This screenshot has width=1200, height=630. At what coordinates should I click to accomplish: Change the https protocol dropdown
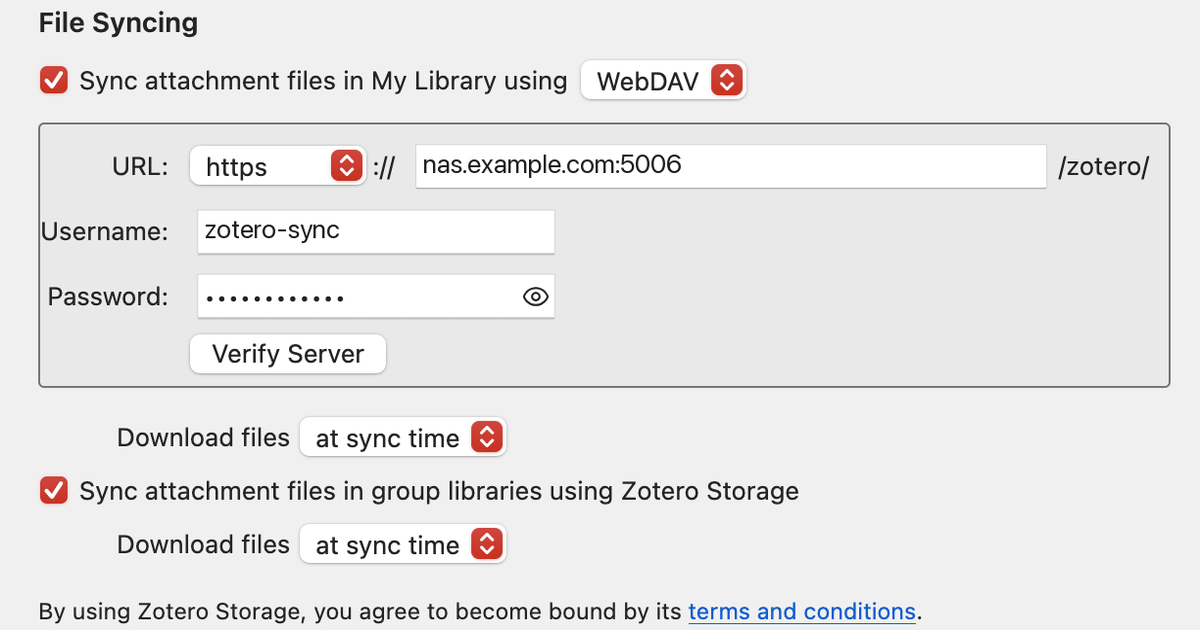[276, 166]
